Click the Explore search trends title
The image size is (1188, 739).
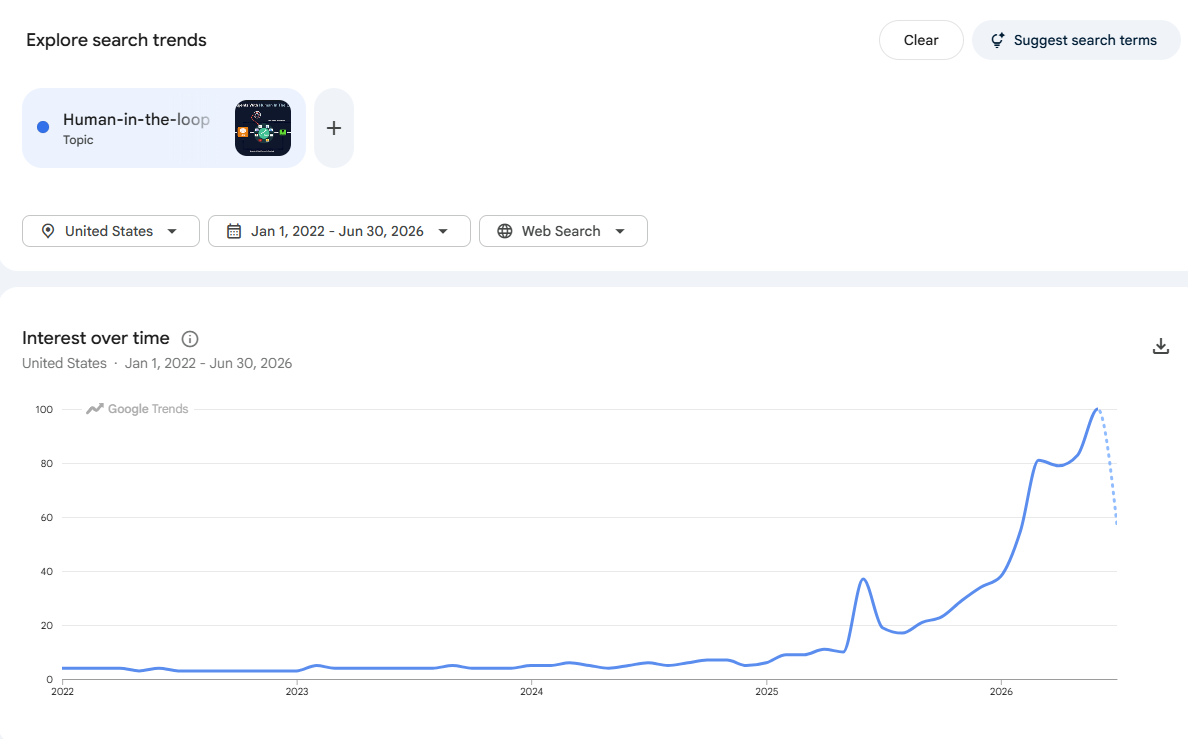point(116,40)
